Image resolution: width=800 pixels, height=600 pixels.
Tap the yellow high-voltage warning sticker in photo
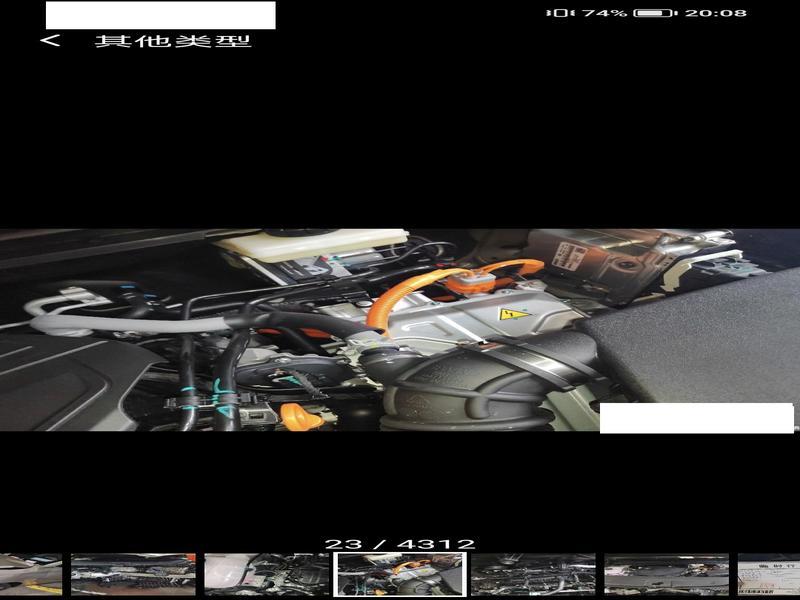513,314
